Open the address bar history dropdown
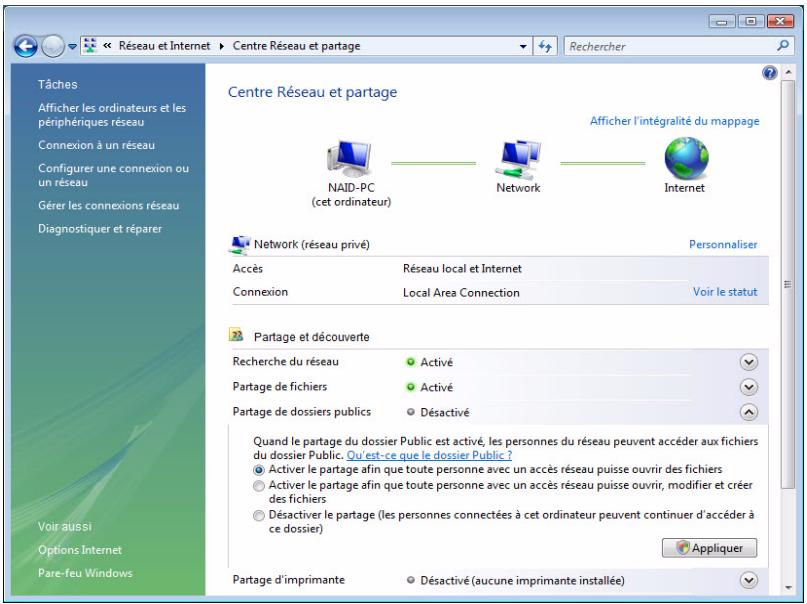 coord(523,46)
